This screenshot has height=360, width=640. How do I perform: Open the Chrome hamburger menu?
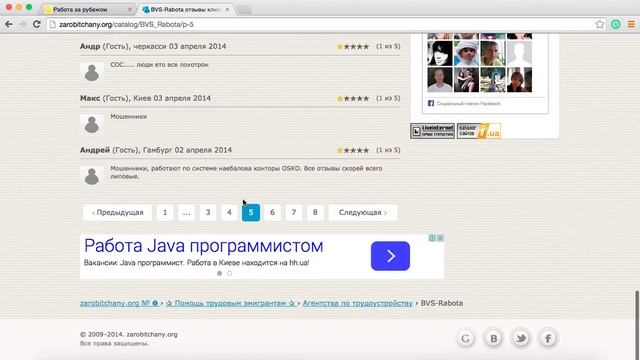631,24
